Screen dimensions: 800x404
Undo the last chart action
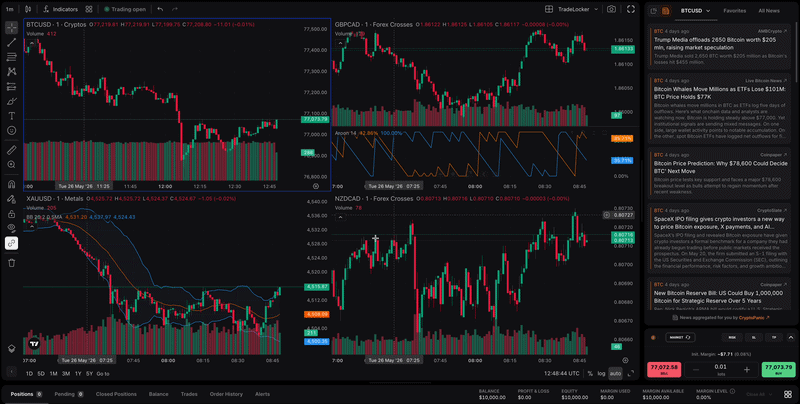point(160,9)
